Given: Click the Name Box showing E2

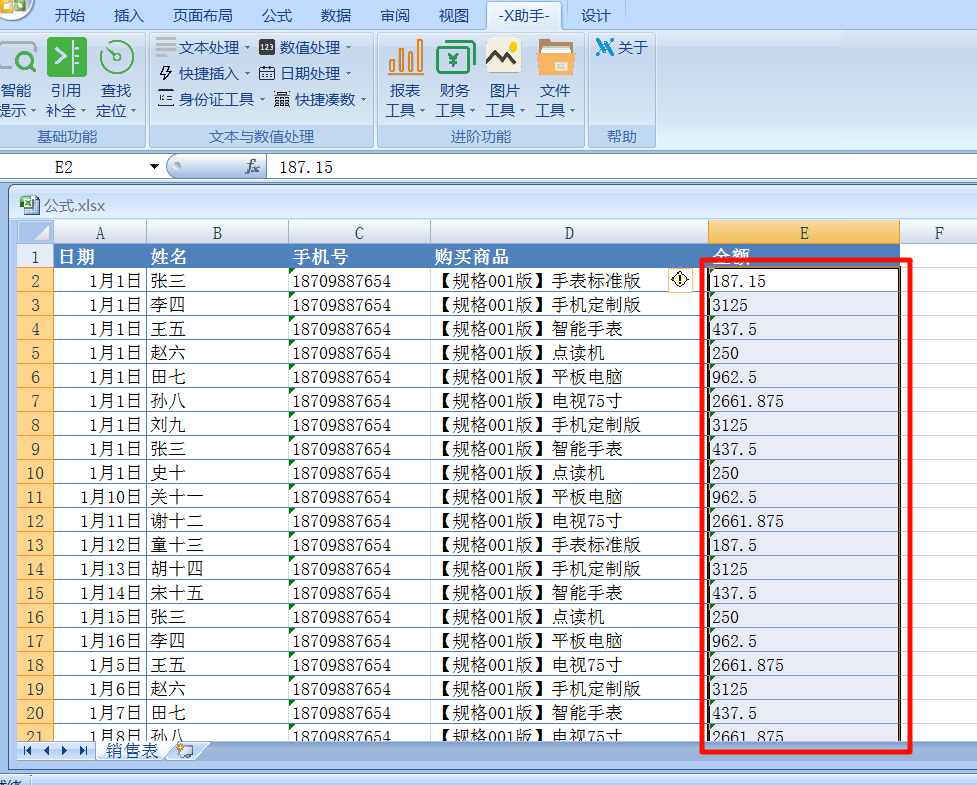Looking at the screenshot, I should coord(73,166).
